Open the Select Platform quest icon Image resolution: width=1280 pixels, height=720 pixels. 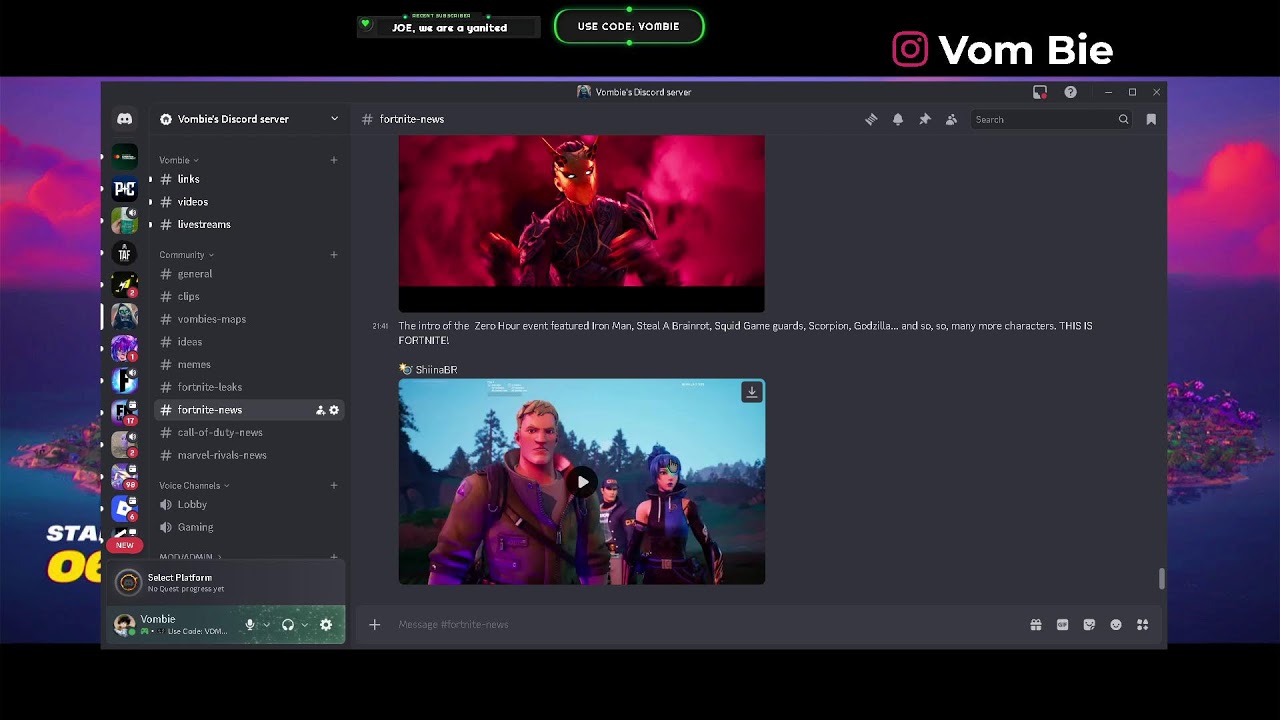(128, 582)
